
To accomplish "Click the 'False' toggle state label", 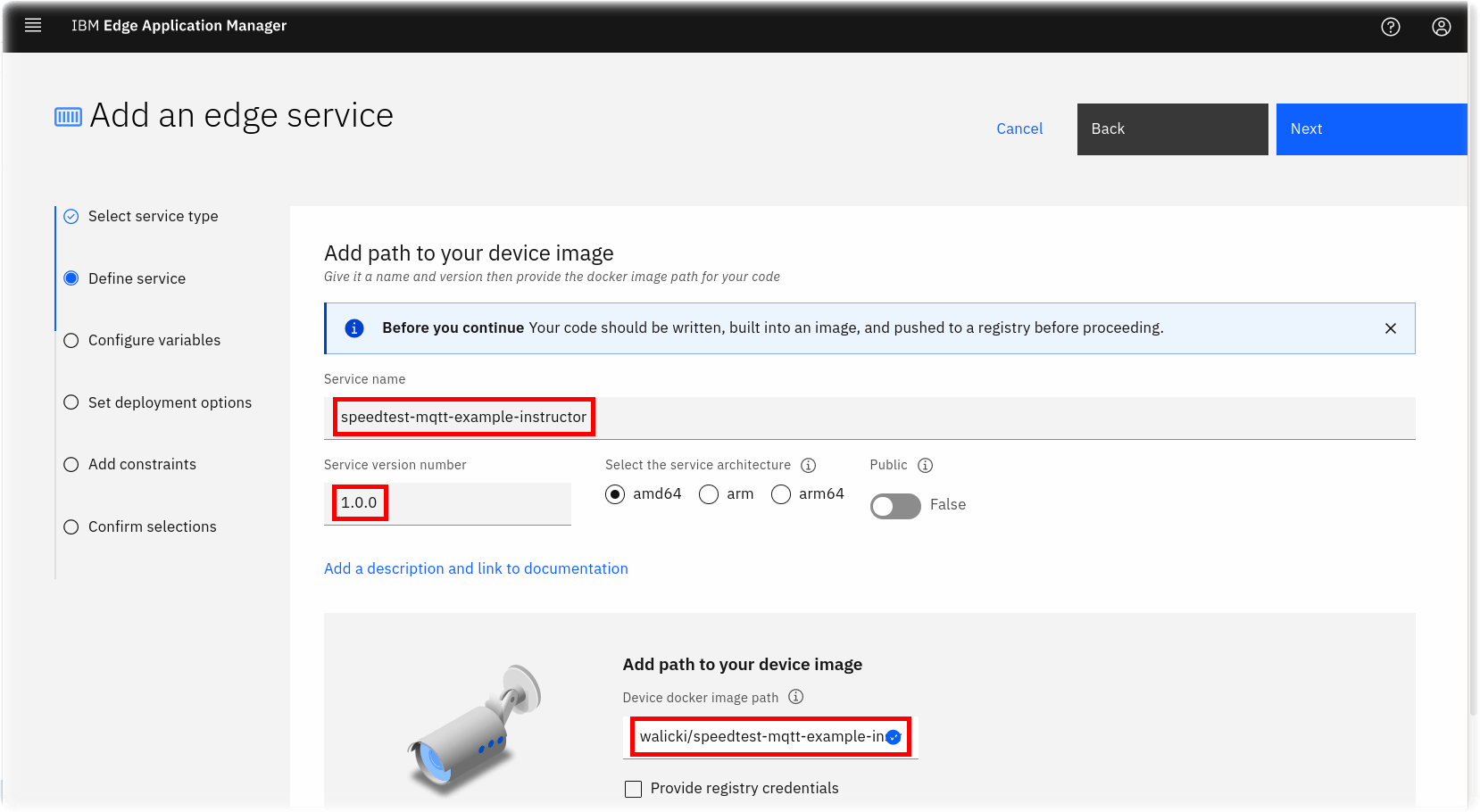I will point(948,504).
